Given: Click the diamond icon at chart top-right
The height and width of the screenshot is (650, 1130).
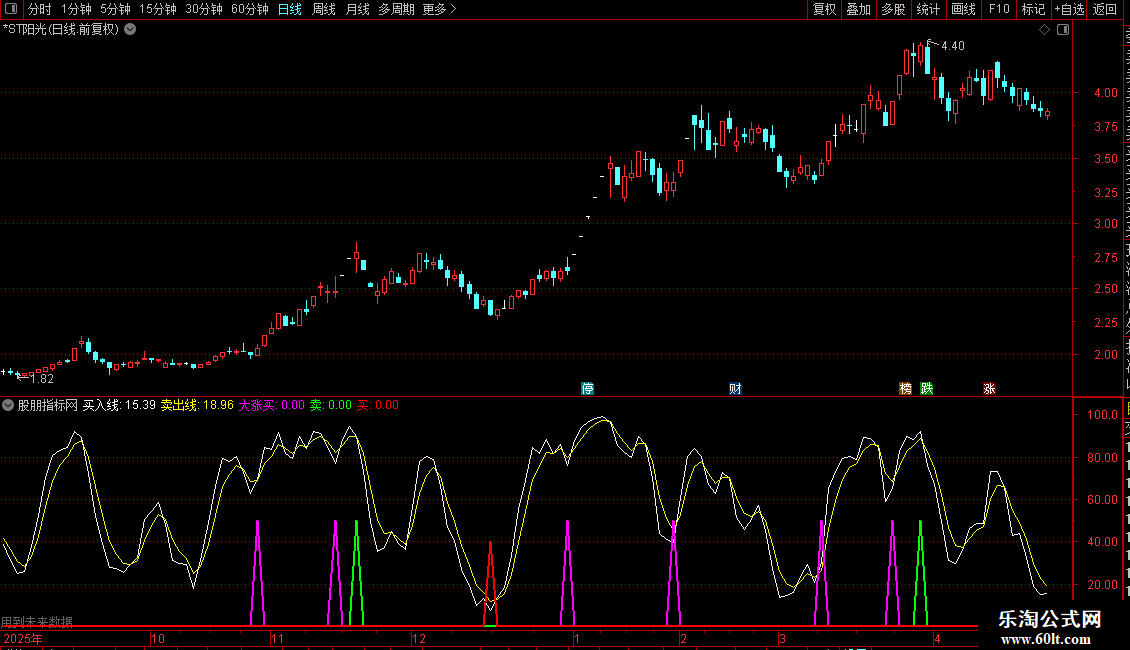Looking at the screenshot, I should coord(1044,30).
